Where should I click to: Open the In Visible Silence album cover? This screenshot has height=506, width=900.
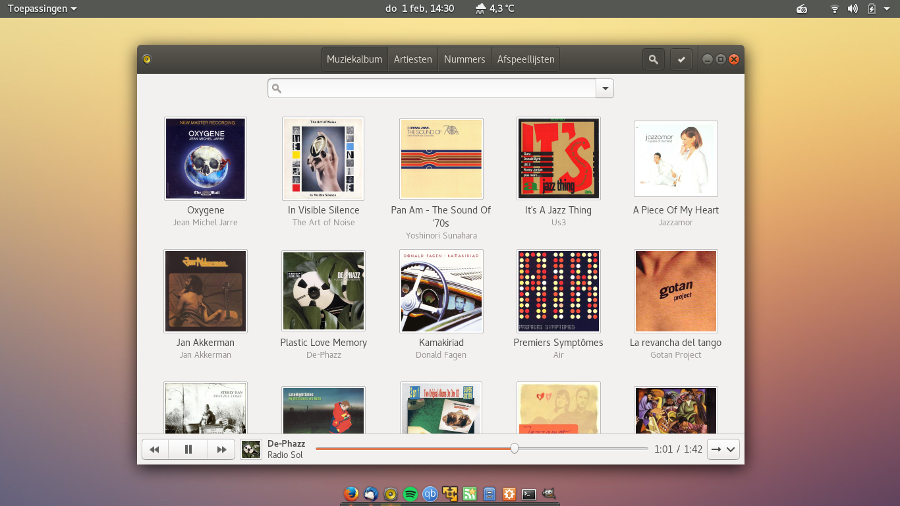point(323,159)
